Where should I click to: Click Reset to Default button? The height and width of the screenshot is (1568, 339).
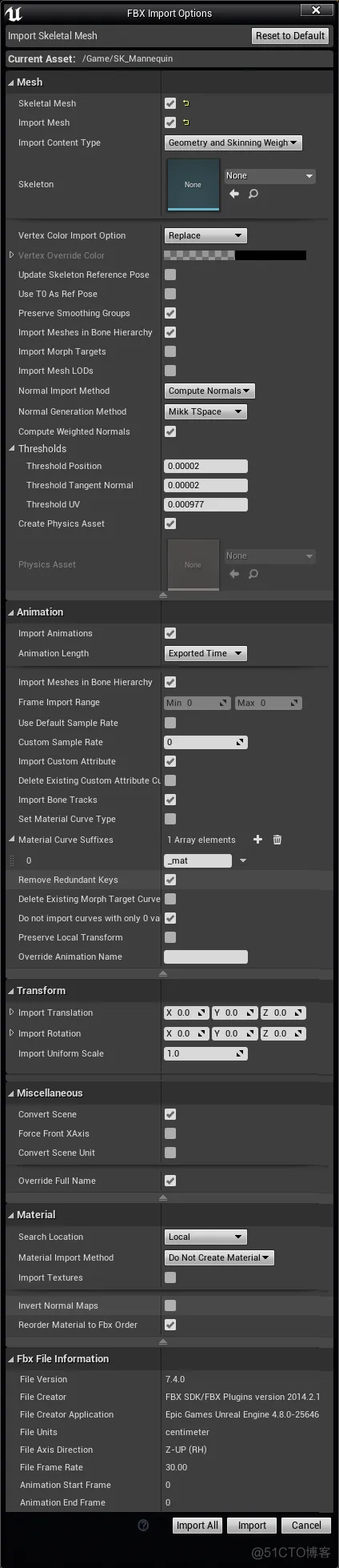pos(290,36)
